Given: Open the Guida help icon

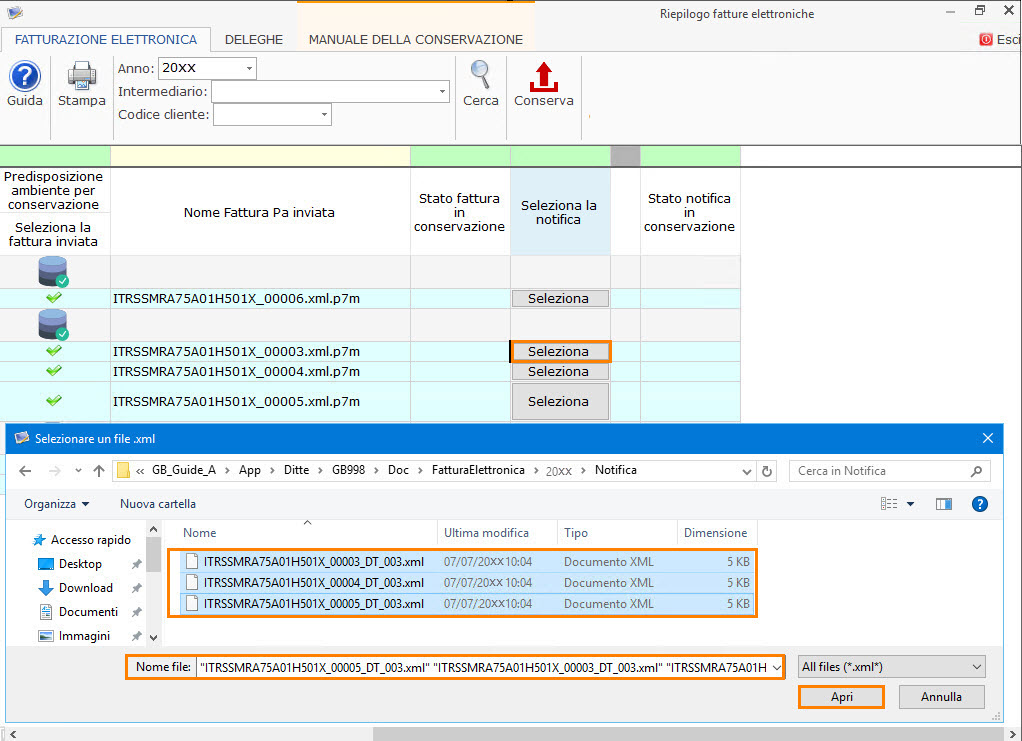Looking at the screenshot, I should tap(25, 77).
